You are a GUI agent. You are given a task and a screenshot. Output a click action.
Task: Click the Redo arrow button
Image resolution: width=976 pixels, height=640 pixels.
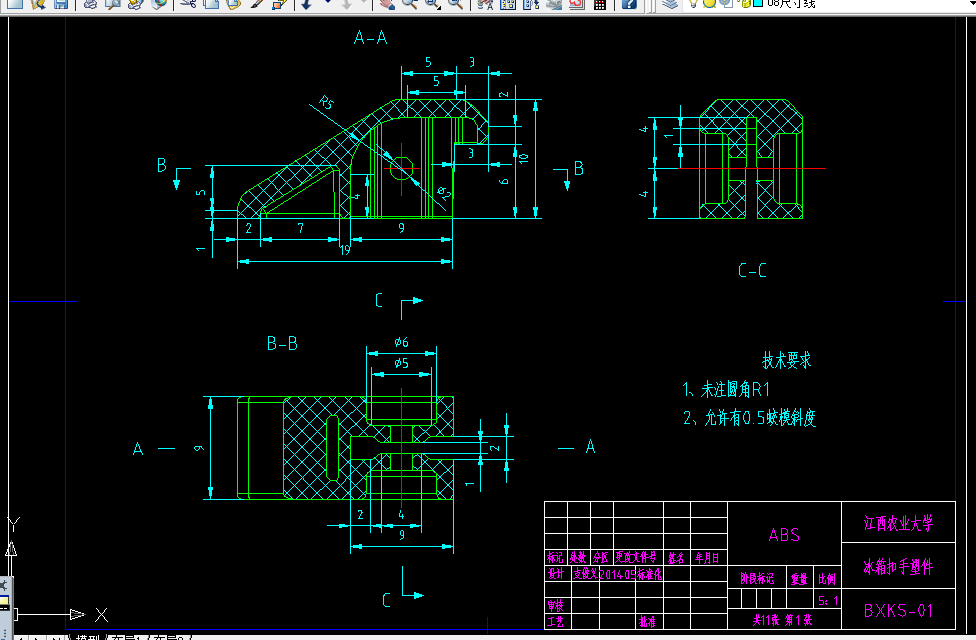point(346,6)
